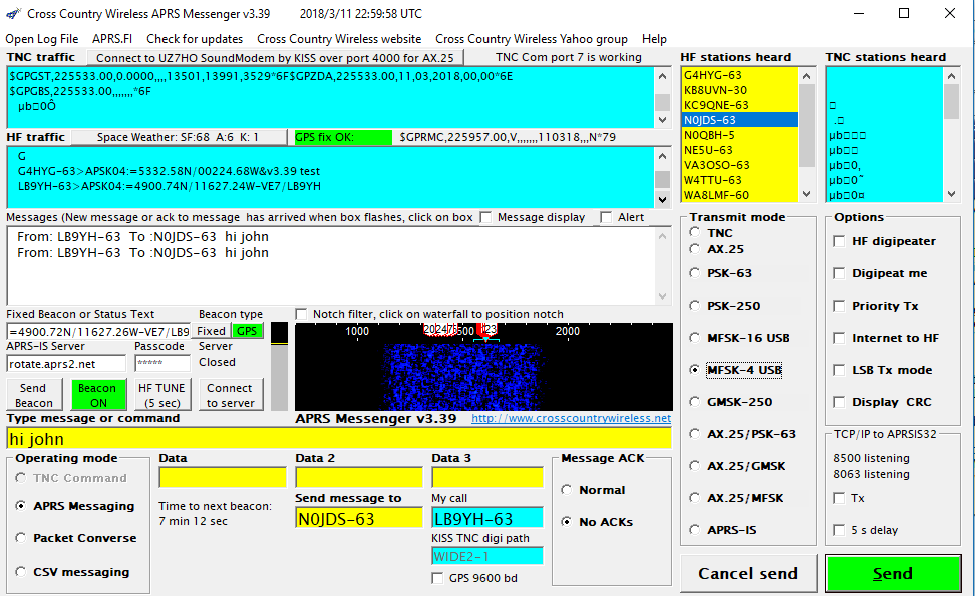
Task: Select Packet Converse operating mode
Action: click(x=21, y=538)
